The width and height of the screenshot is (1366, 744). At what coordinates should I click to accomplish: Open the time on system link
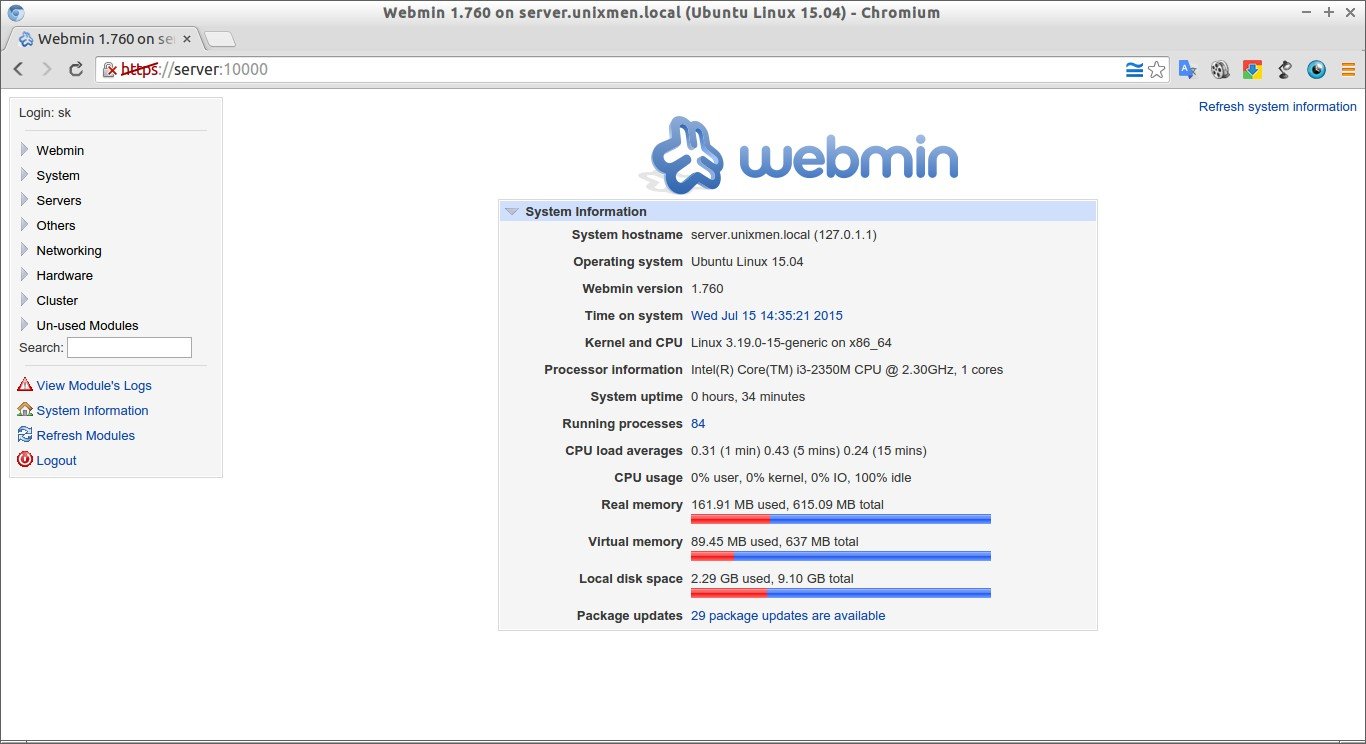tap(767, 315)
